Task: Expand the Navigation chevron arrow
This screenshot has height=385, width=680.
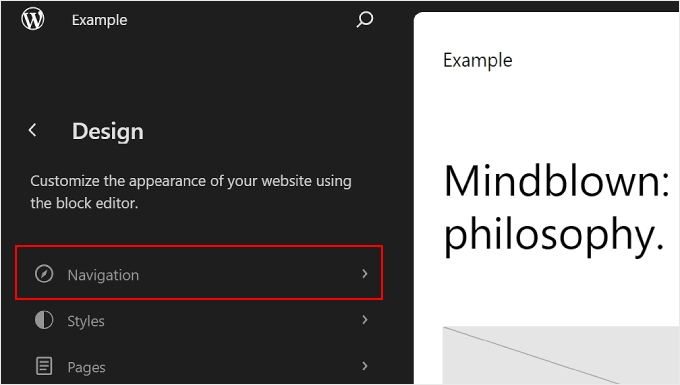Action: coord(365,274)
